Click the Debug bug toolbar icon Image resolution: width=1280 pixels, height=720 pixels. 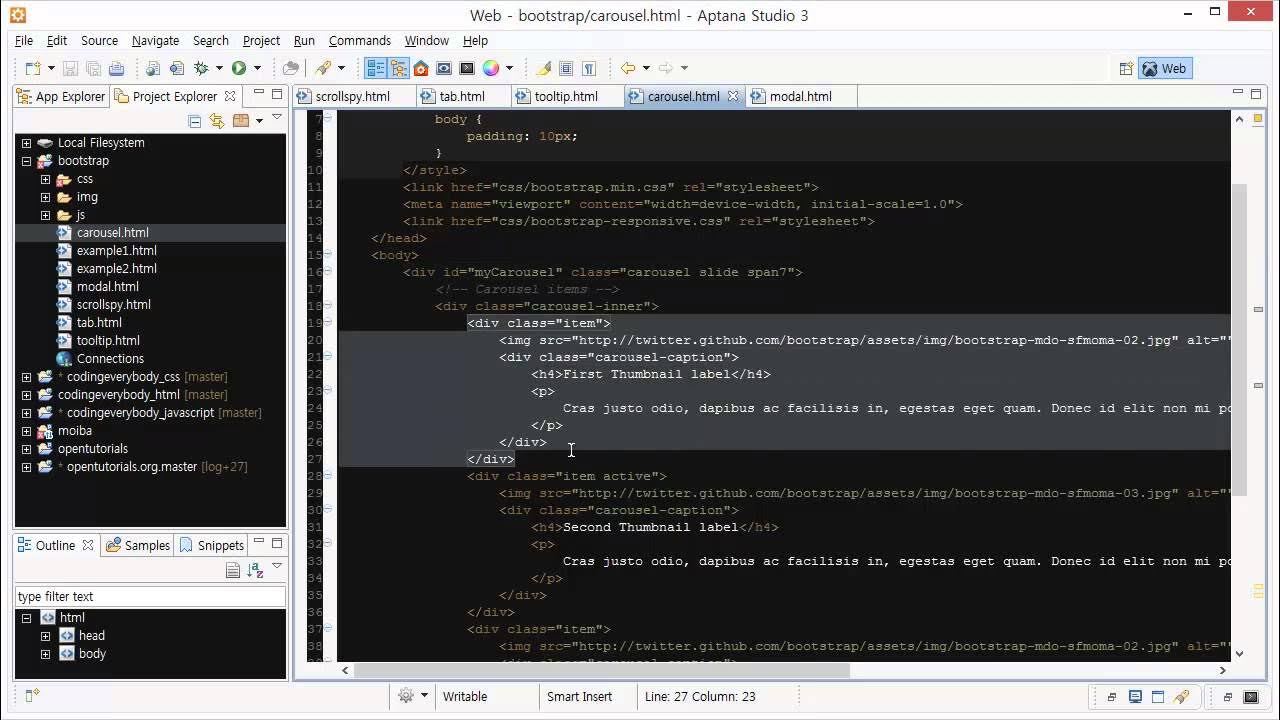coord(200,68)
